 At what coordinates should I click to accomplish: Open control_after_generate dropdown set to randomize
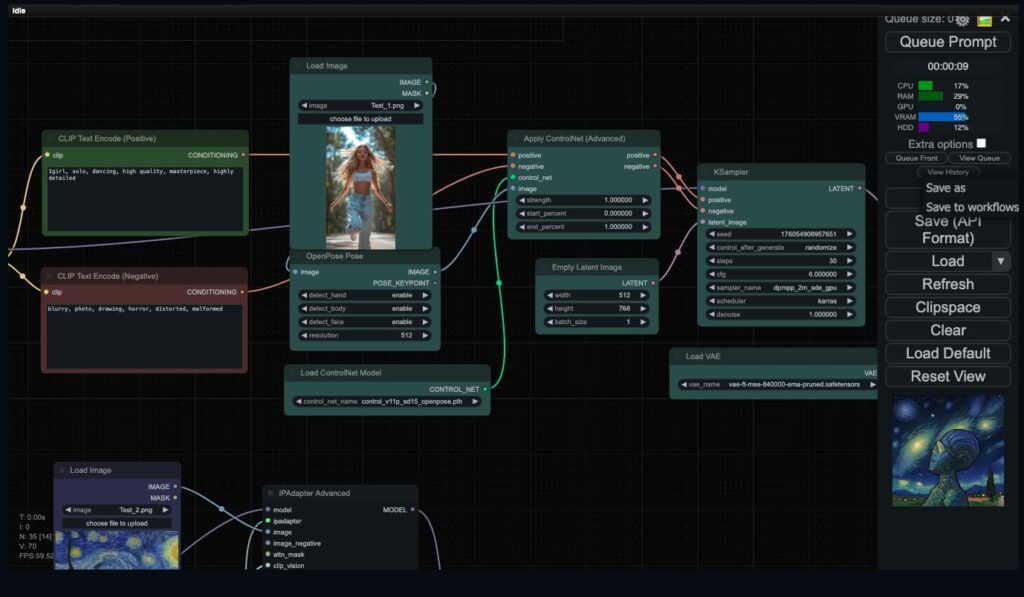click(x=780, y=248)
